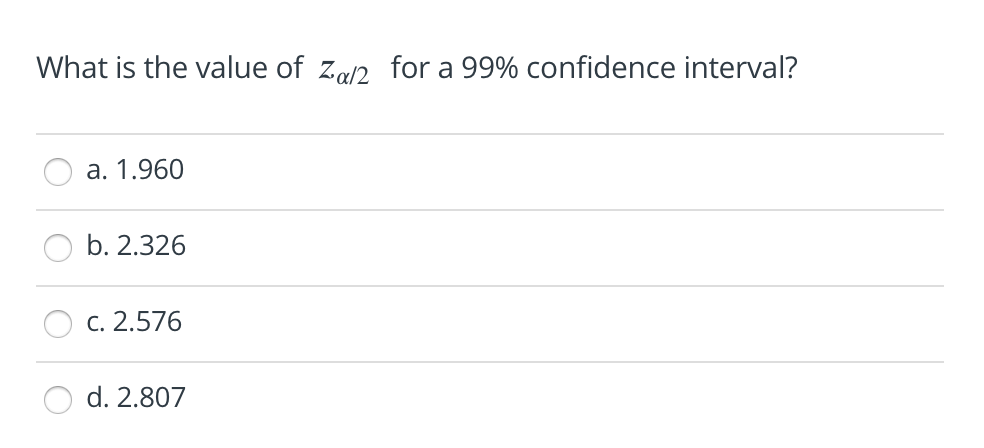Image resolution: width=984 pixels, height=448 pixels.
Task: Click the words 'confidence interval?'
Action: tap(662, 68)
